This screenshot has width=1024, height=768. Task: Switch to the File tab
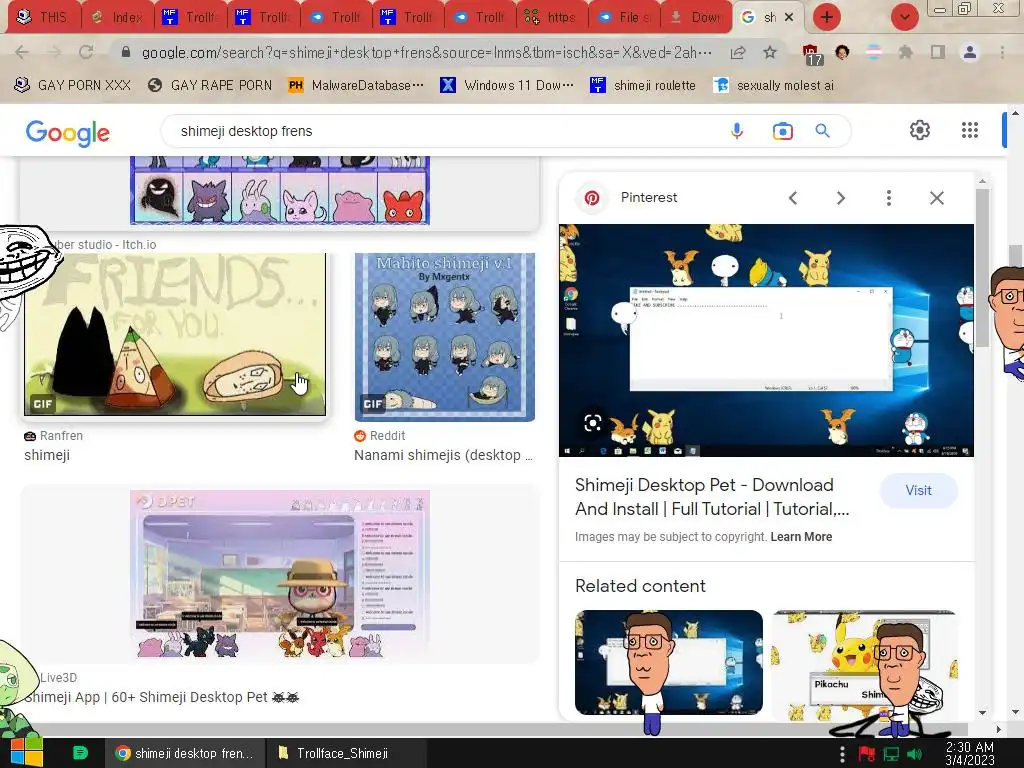624,17
